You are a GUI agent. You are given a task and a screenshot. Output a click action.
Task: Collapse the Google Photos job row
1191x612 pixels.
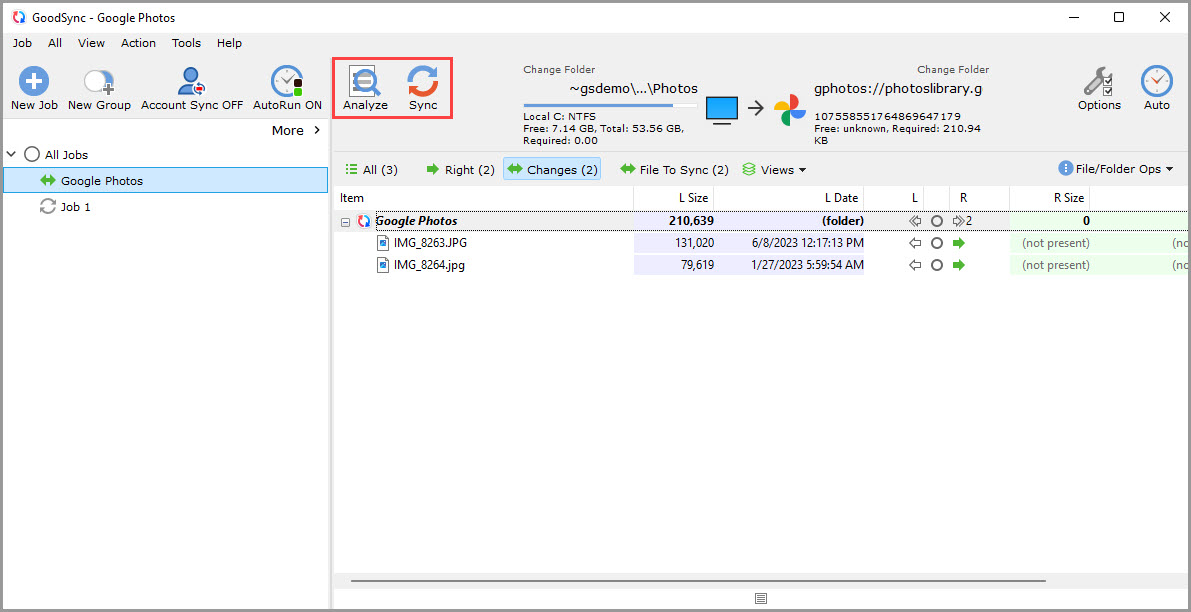[345, 220]
